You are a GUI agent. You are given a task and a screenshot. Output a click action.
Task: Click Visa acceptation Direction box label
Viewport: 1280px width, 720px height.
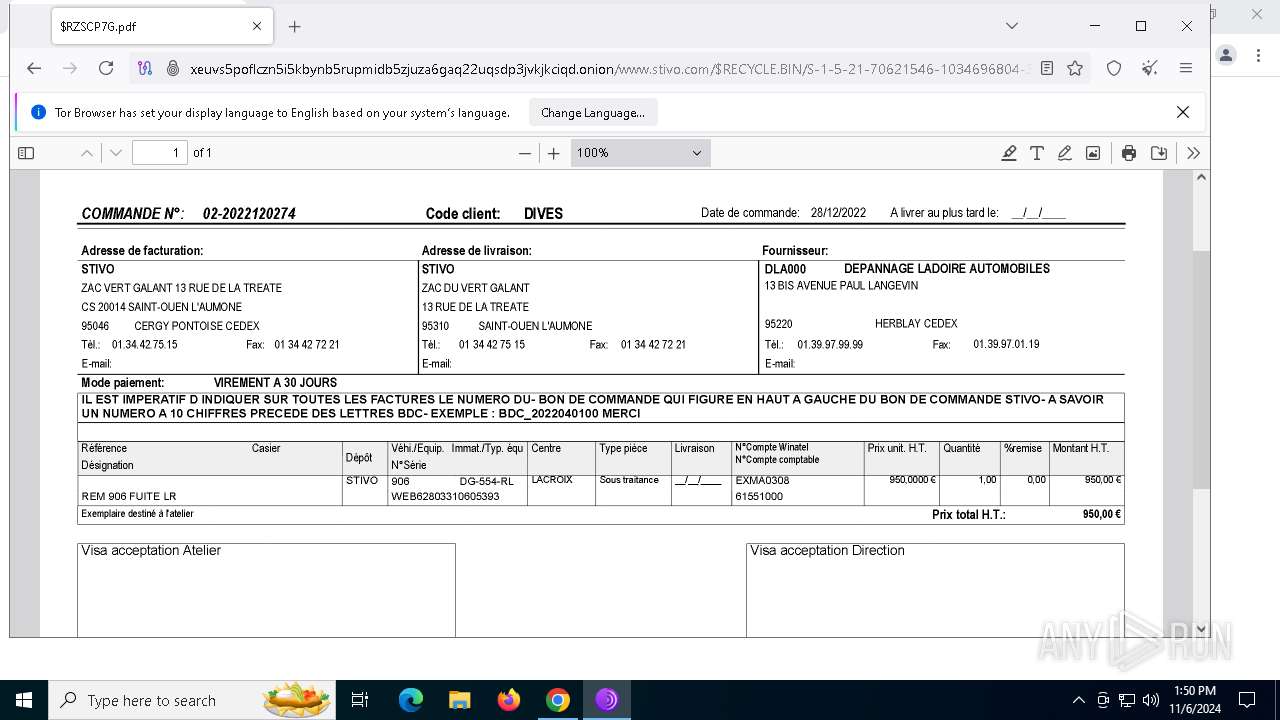[827, 551]
